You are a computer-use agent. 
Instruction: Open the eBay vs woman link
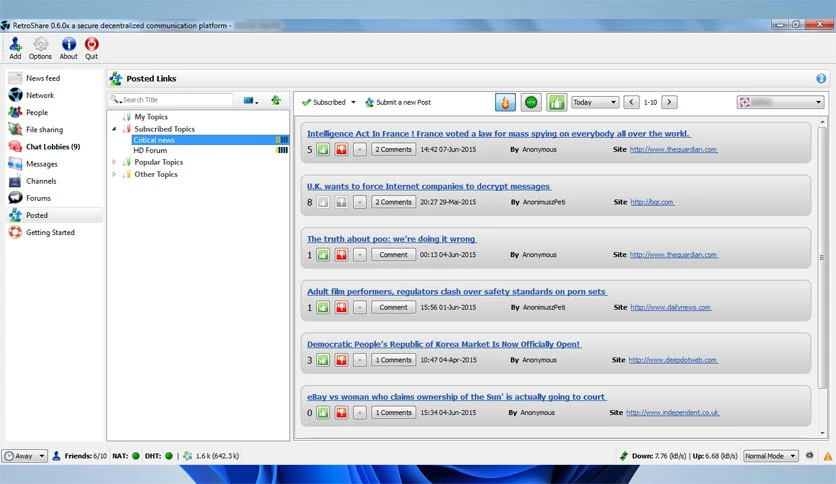tap(456, 397)
